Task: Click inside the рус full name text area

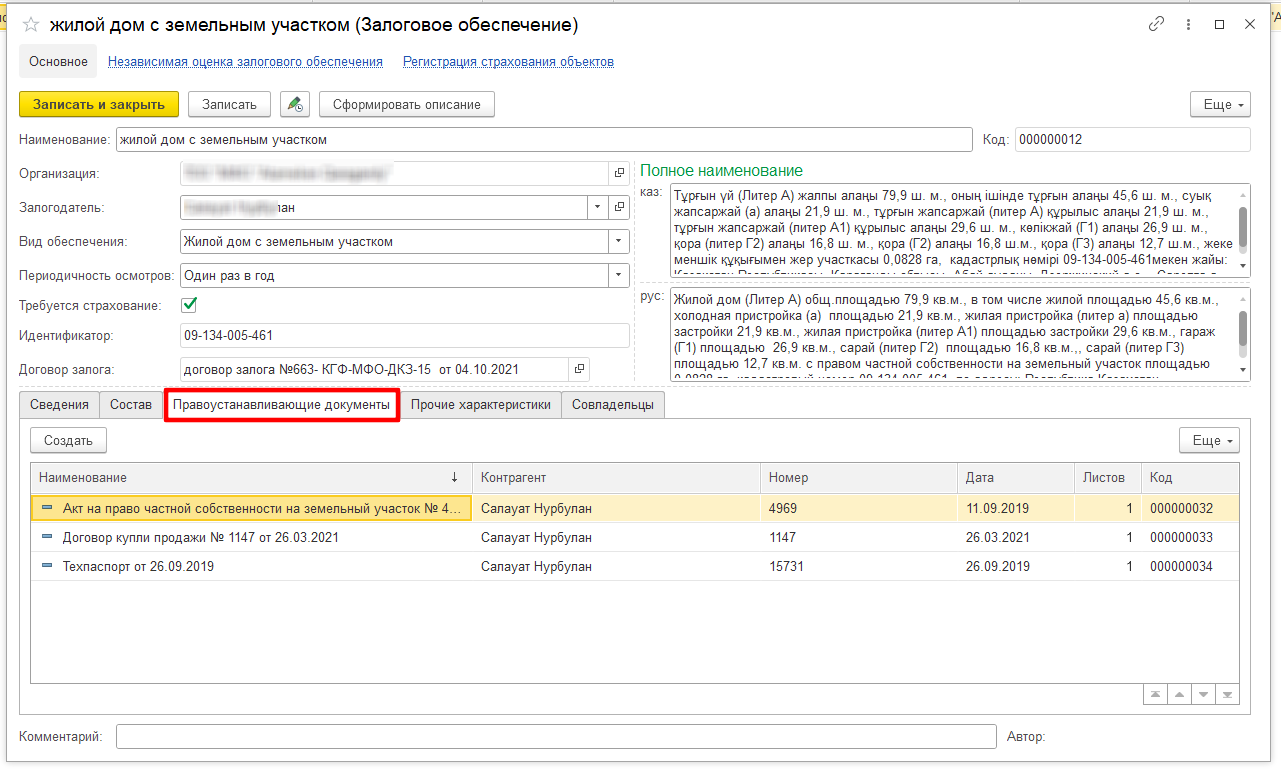Action: pos(953,334)
